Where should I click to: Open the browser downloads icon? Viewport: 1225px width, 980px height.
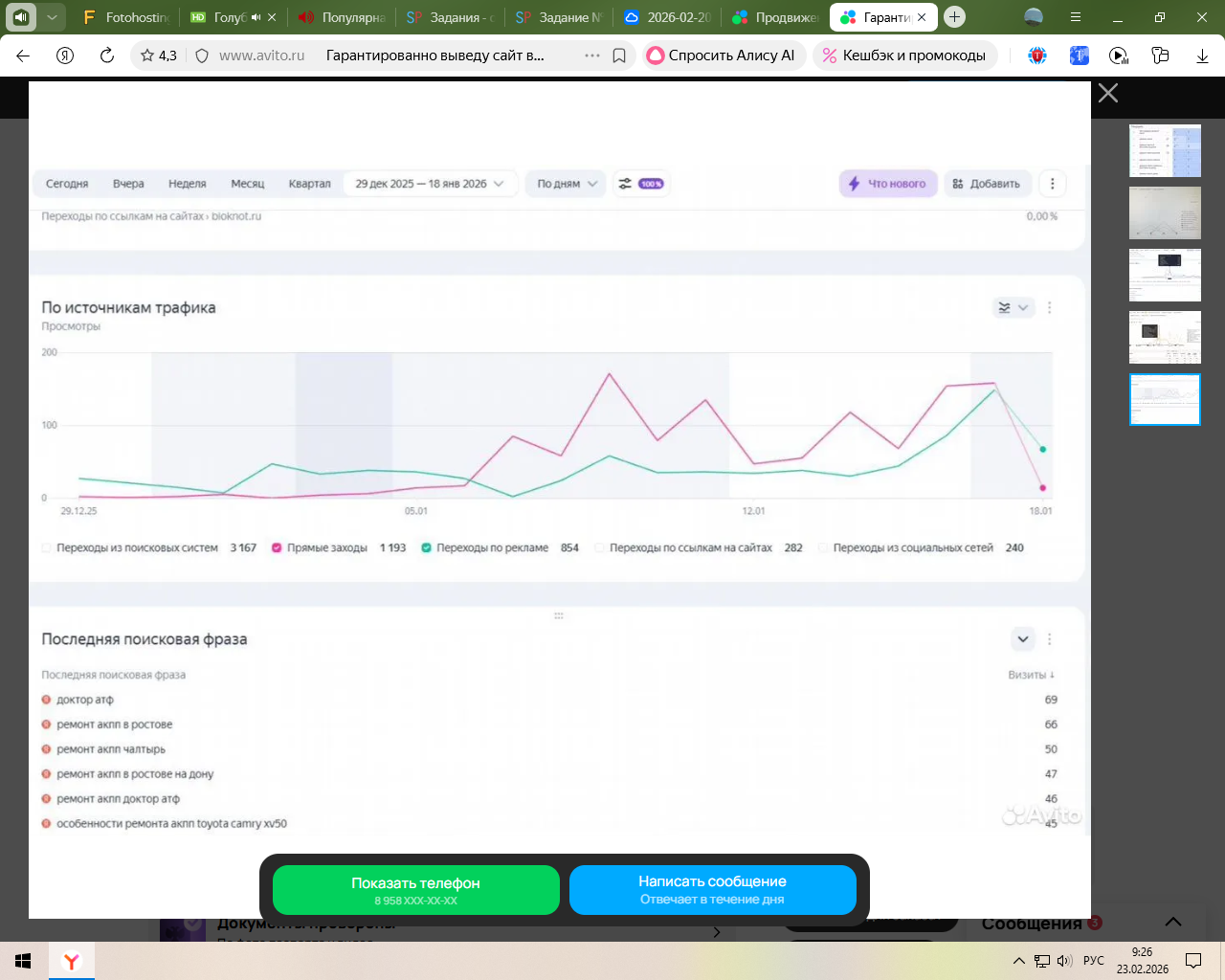1202,56
